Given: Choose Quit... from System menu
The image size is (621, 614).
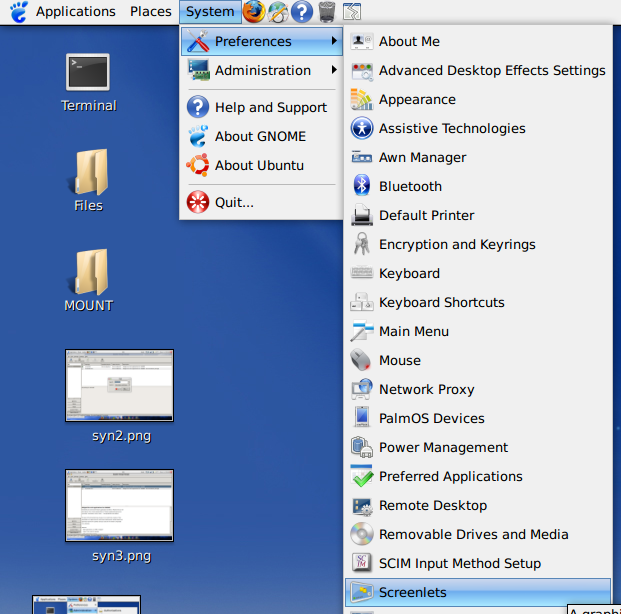Looking at the screenshot, I should (x=261, y=202).
